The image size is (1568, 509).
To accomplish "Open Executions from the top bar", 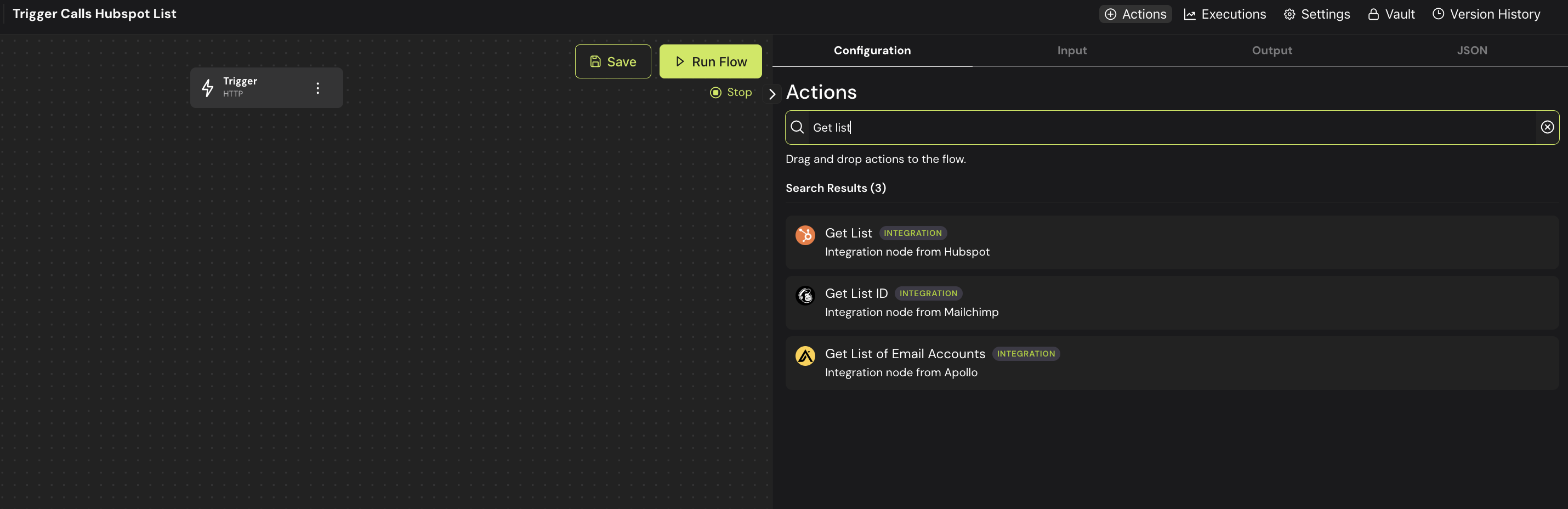I will [x=1224, y=14].
